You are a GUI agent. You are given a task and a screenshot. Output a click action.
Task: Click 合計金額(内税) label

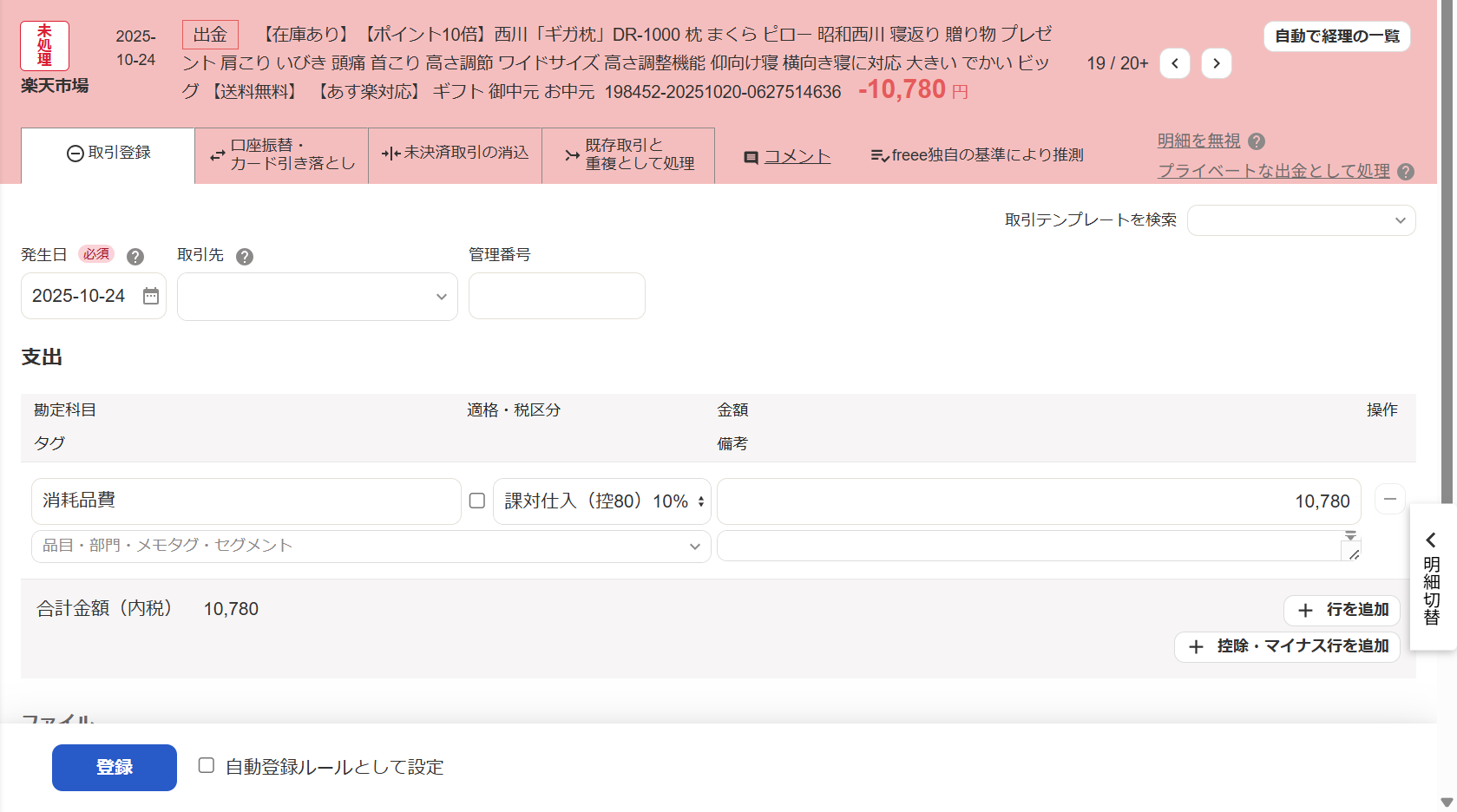tap(104, 609)
